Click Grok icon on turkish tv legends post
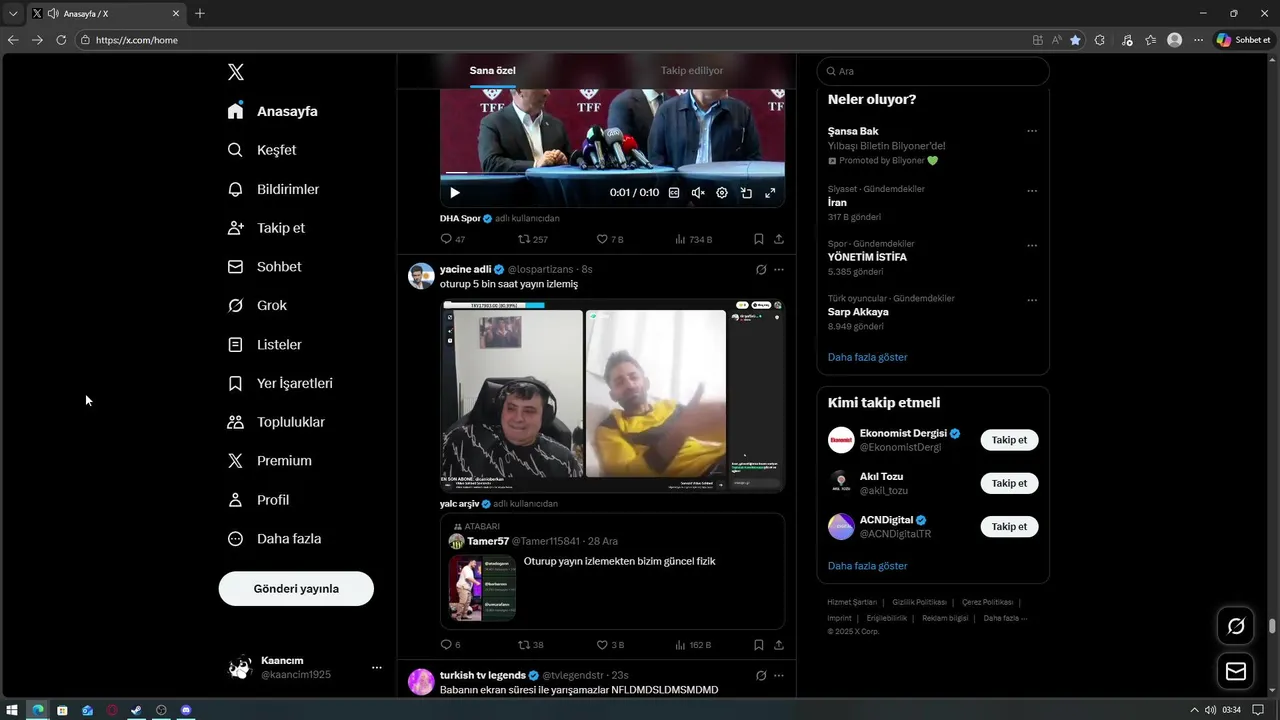 click(761, 676)
